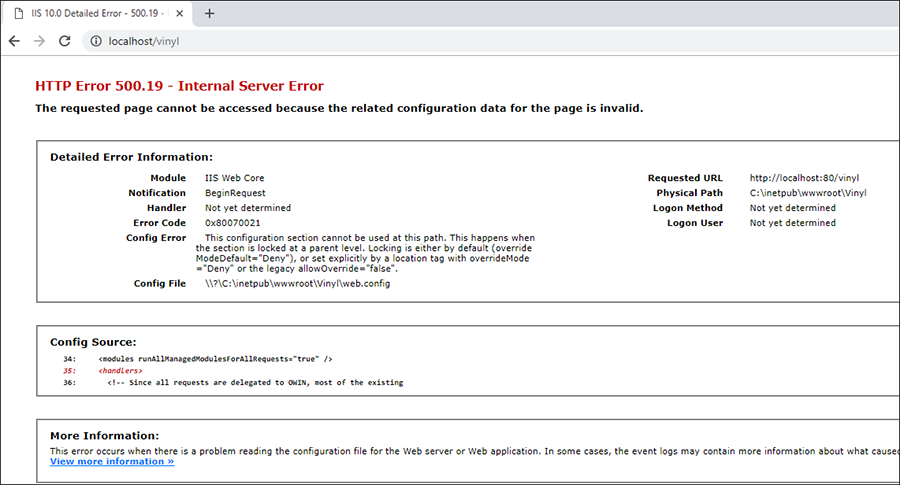Click the browser forward arrow

pos(39,41)
